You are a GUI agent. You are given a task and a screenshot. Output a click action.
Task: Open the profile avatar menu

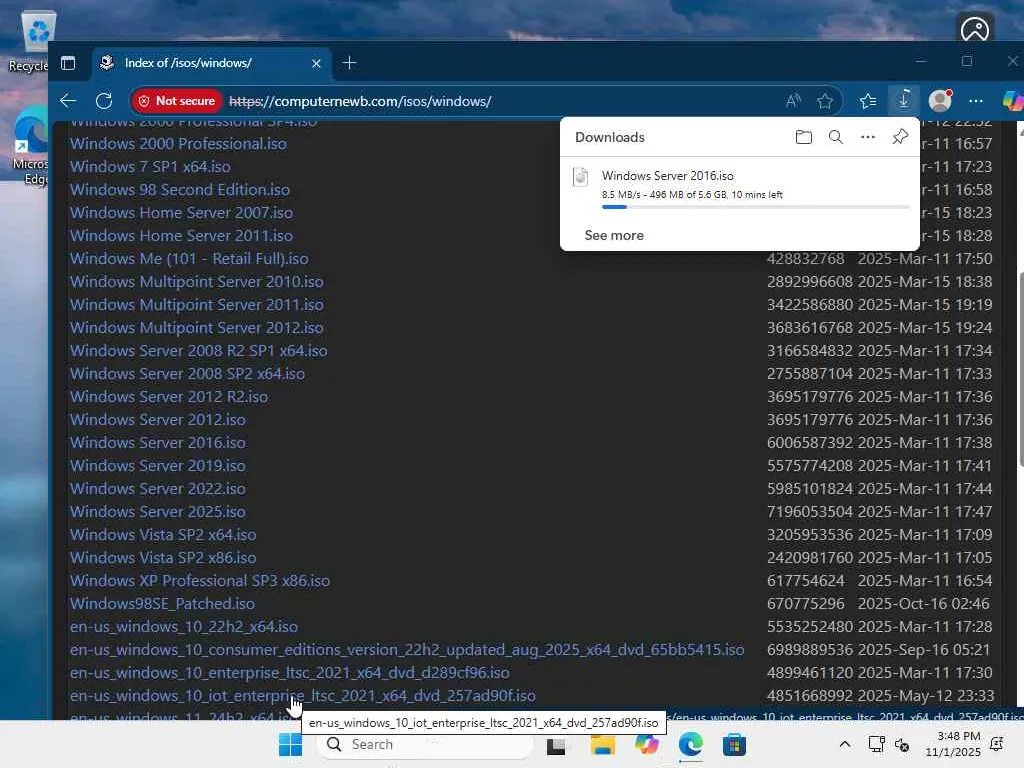point(940,101)
